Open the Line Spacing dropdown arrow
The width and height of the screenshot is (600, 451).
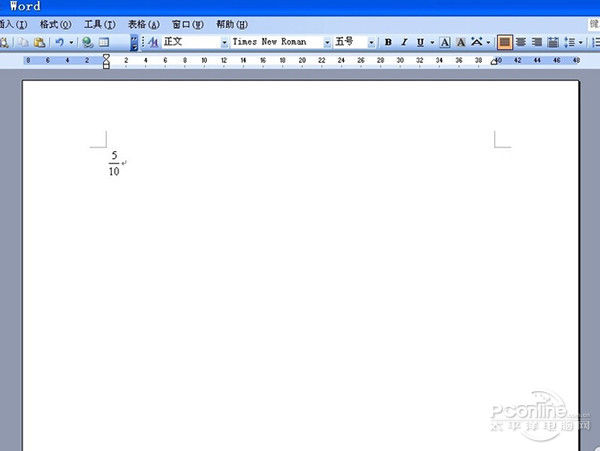click(581, 42)
